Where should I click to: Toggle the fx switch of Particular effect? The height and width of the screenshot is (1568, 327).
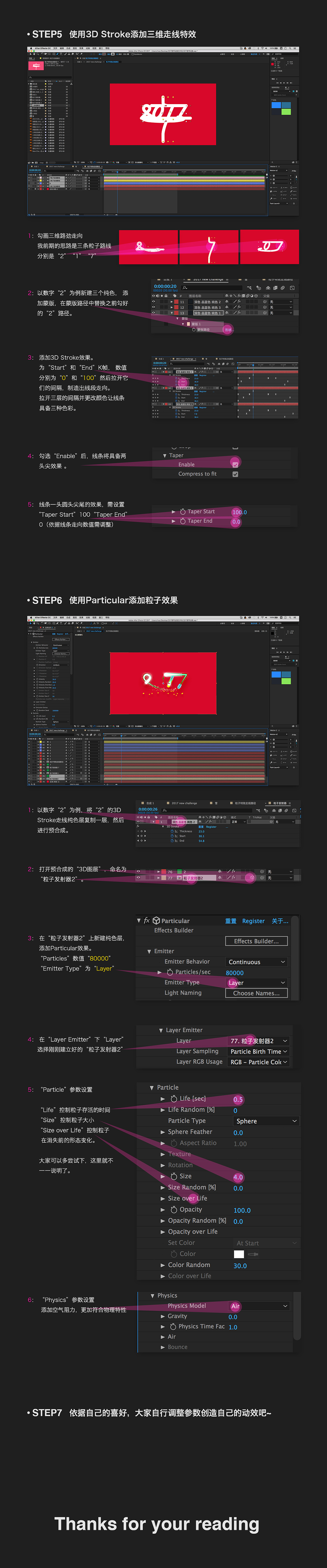coord(146,920)
